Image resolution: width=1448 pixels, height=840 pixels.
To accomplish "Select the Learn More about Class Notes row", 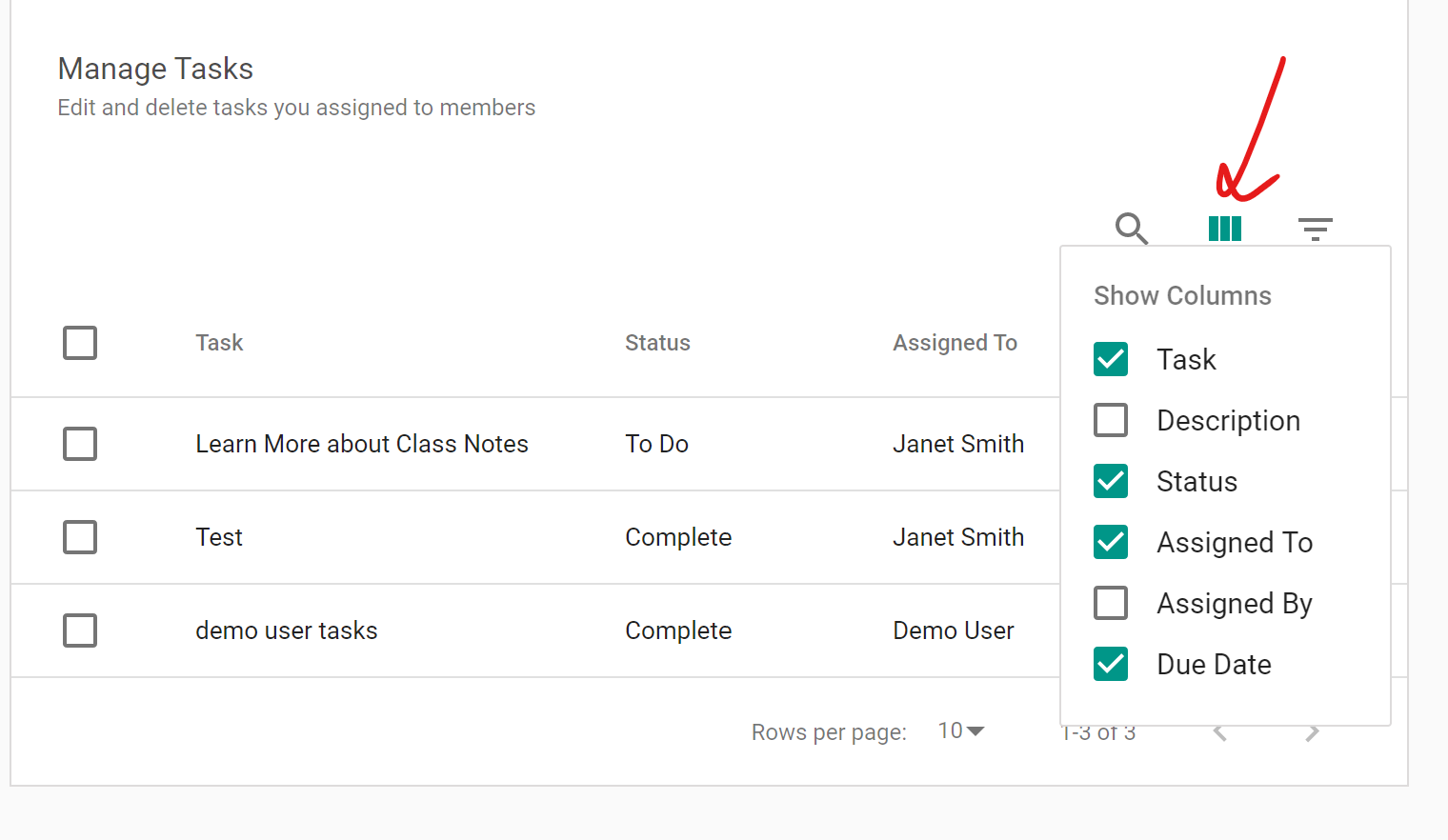I will click(80, 444).
